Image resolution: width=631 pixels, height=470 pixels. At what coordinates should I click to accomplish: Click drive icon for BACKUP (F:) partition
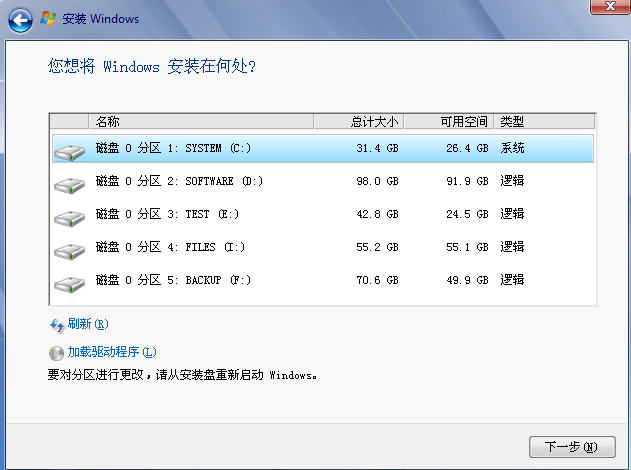click(x=70, y=283)
